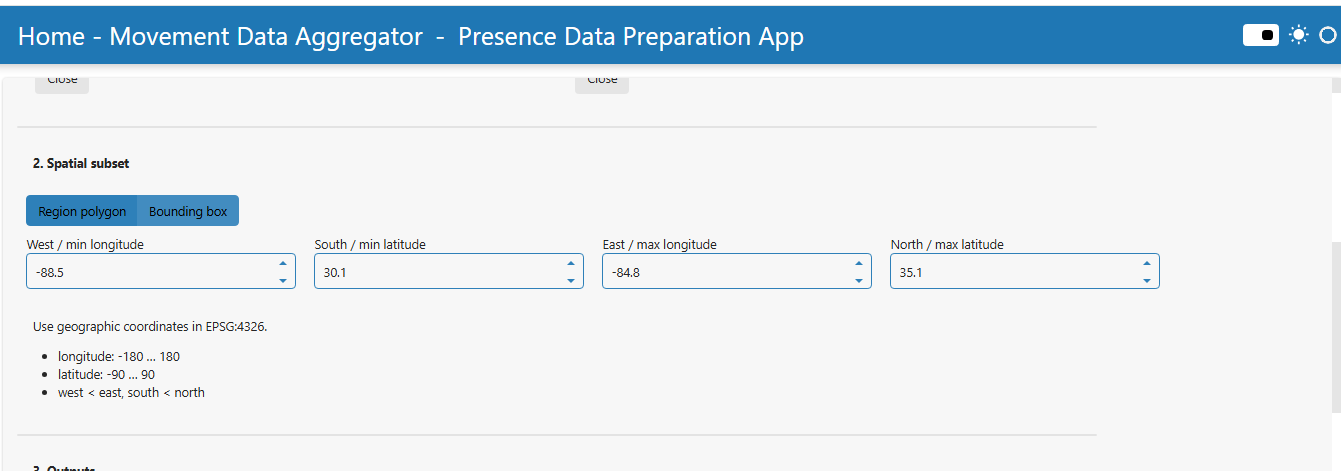This screenshot has height=471, width=1341.
Task: Focus the West / min longitude field
Action: 150,271
